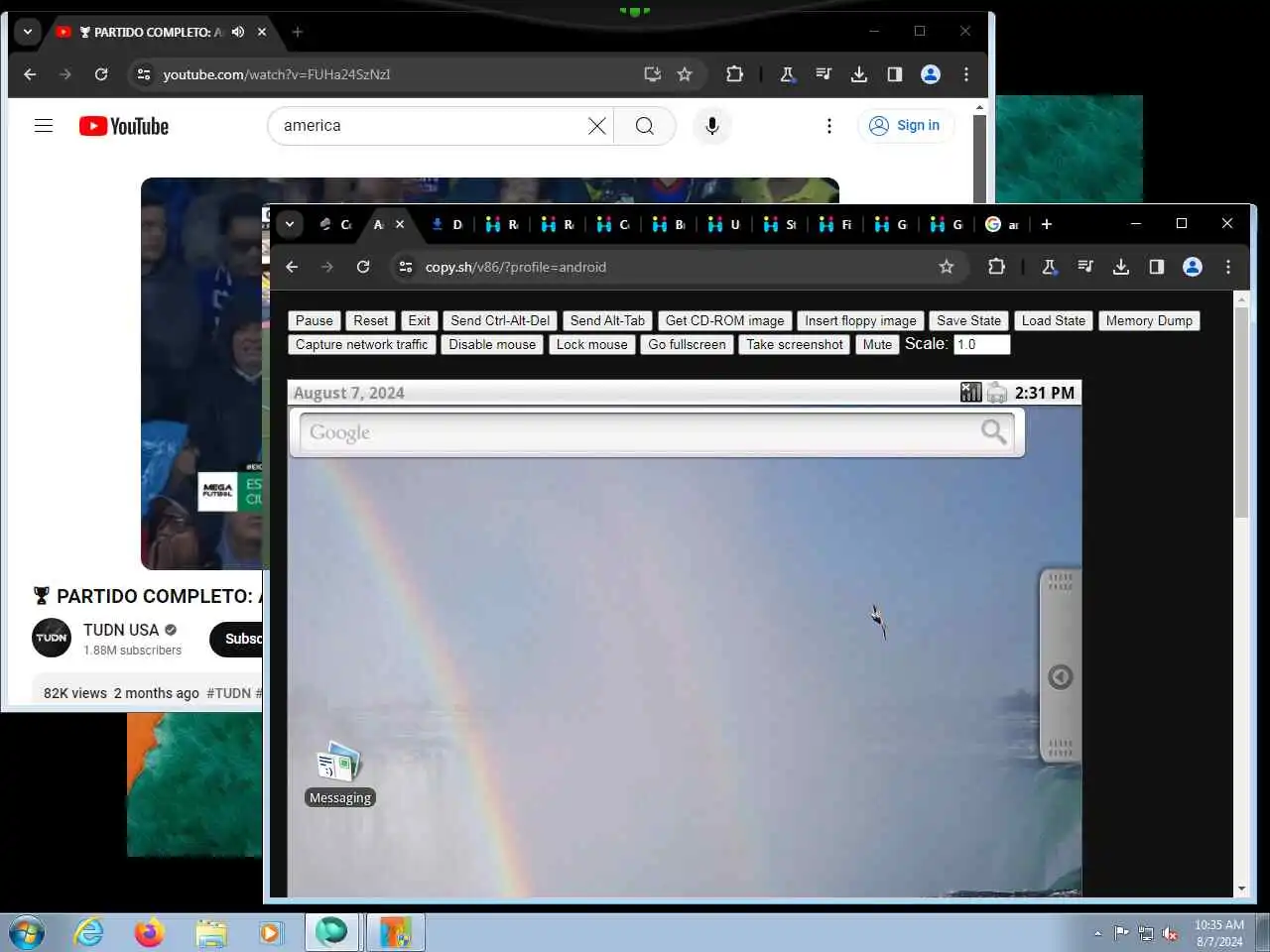Click Get CD-ROM image
This screenshot has height=952, width=1270.
click(725, 320)
